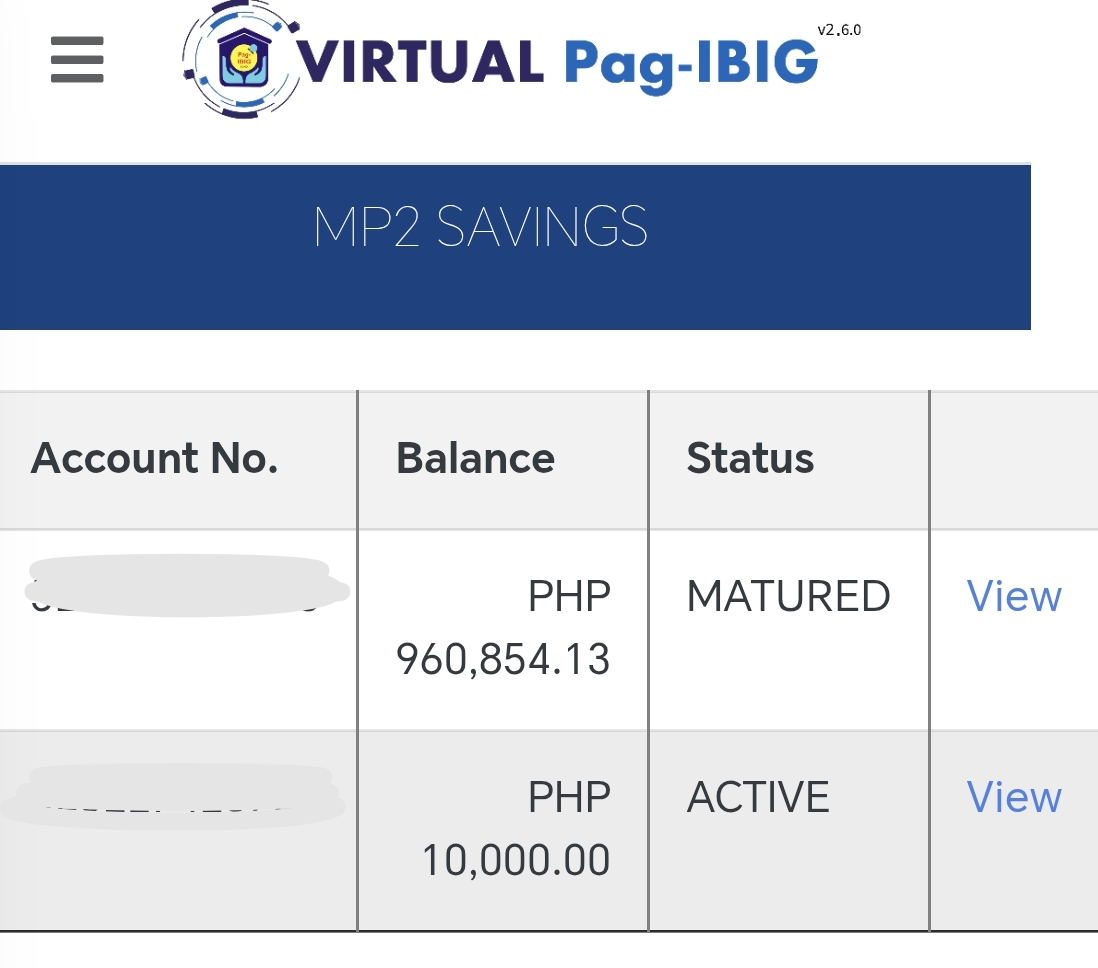This screenshot has height=968, width=1098.
Task: Click the MATURED status text
Action: pos(788,597)
